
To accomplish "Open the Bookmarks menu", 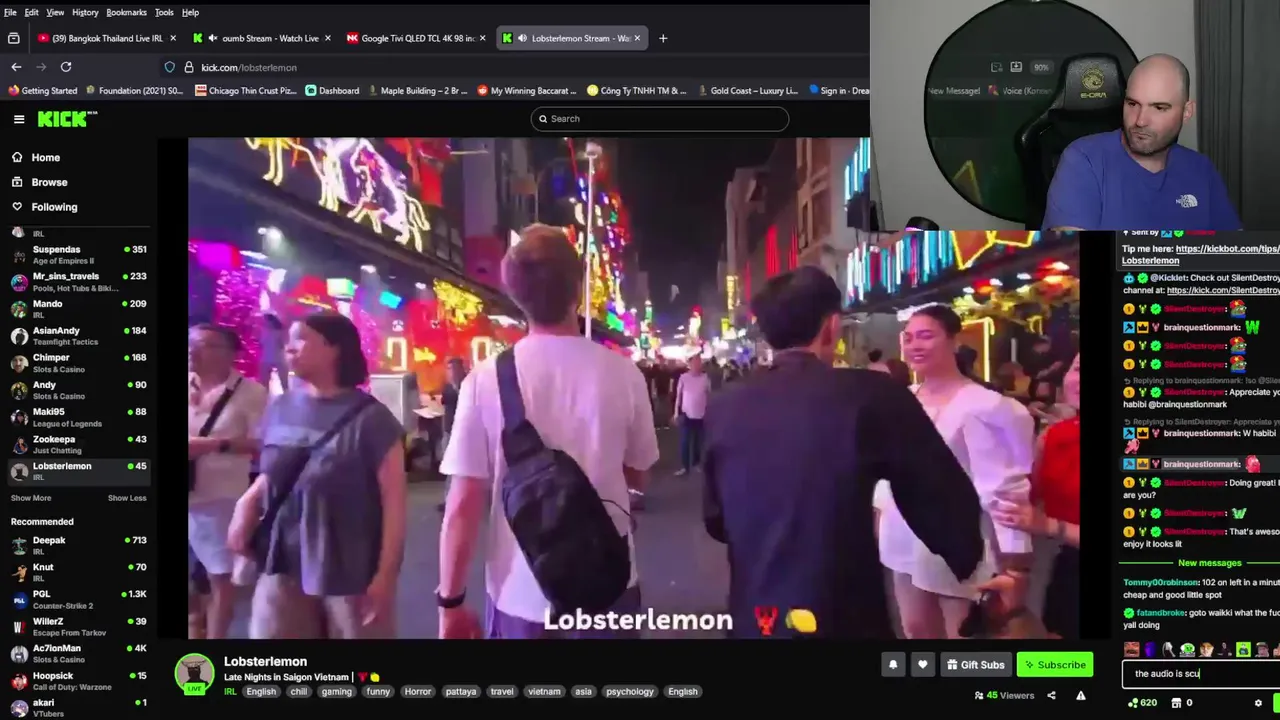I will click(126, 12).
